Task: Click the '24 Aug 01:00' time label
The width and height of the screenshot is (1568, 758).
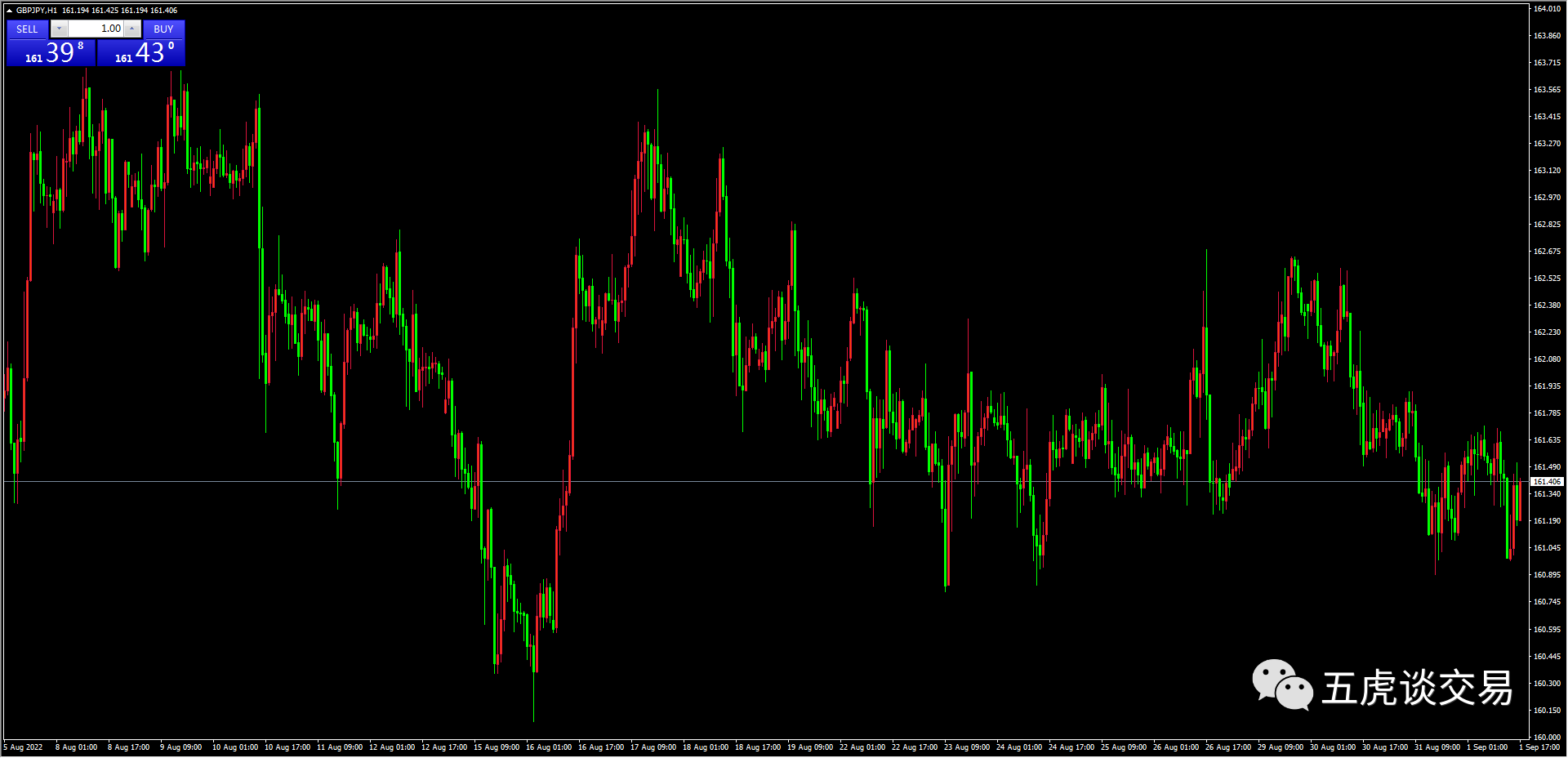Action: pos(1019,747)
